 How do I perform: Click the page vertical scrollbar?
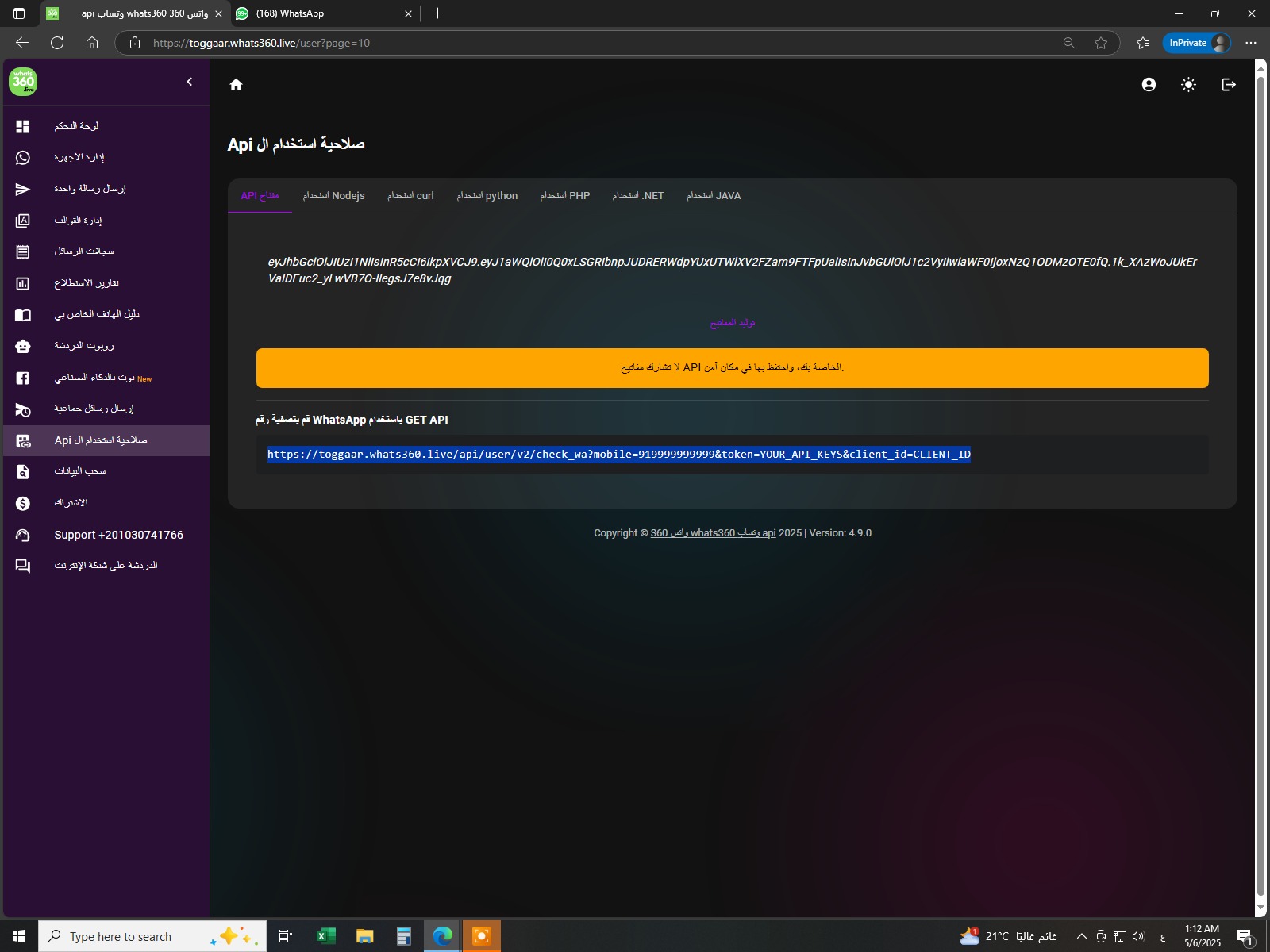(x=1260, y=476)
